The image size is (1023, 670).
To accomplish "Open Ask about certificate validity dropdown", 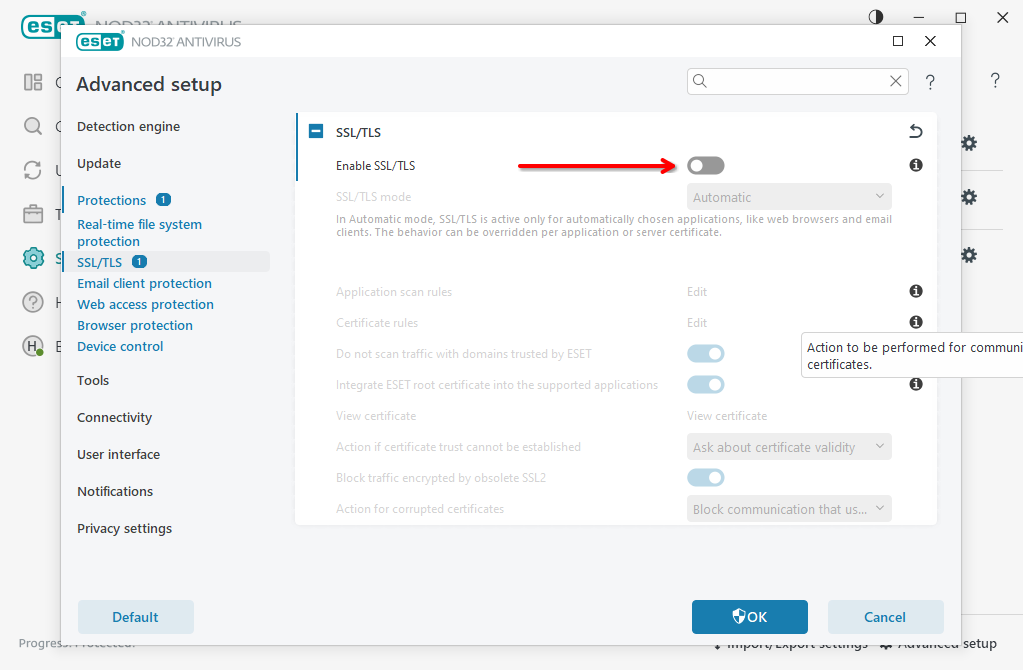I will pyautogui.click(x=789, y=447).
